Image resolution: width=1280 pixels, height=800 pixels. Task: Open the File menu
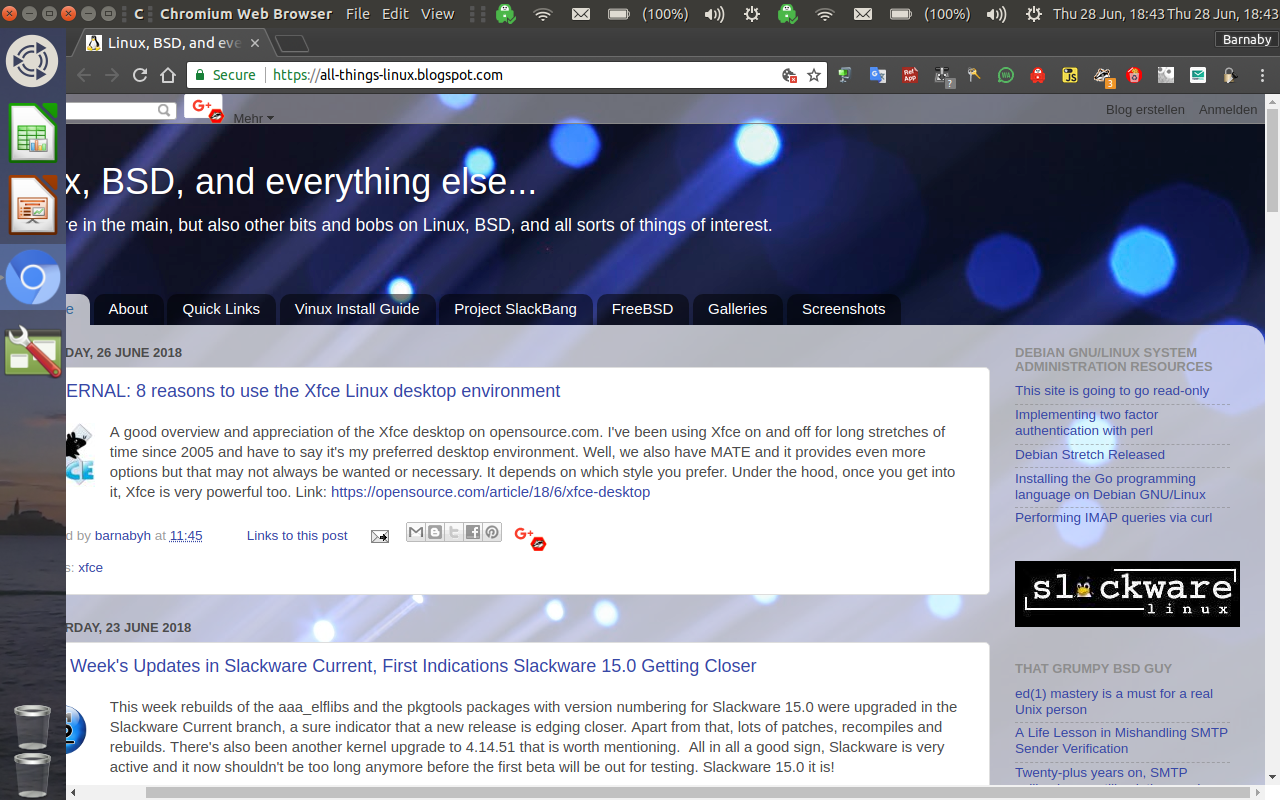coord(358,14)
